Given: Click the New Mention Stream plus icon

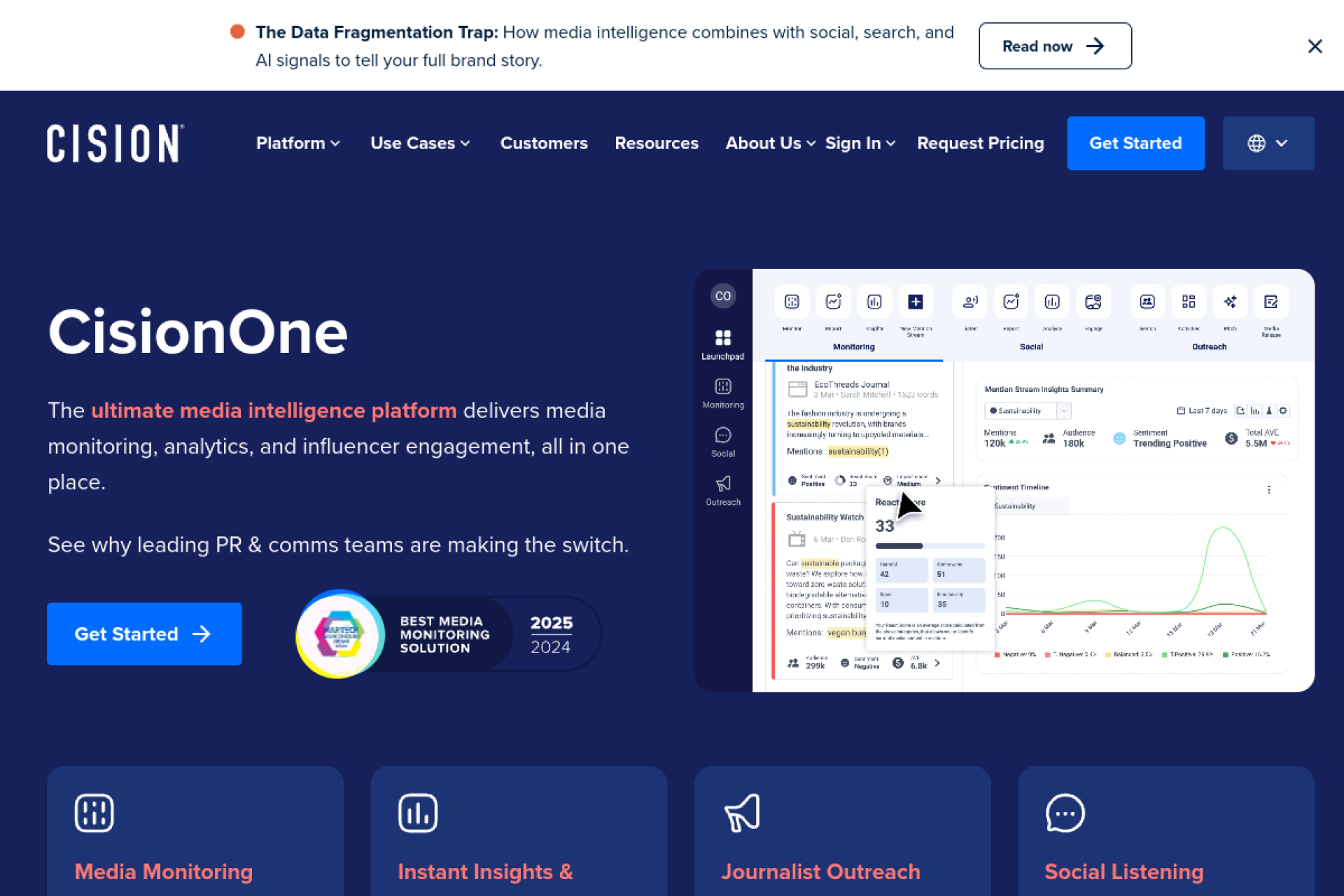Looking at the screenshot, I should [916, 302].
